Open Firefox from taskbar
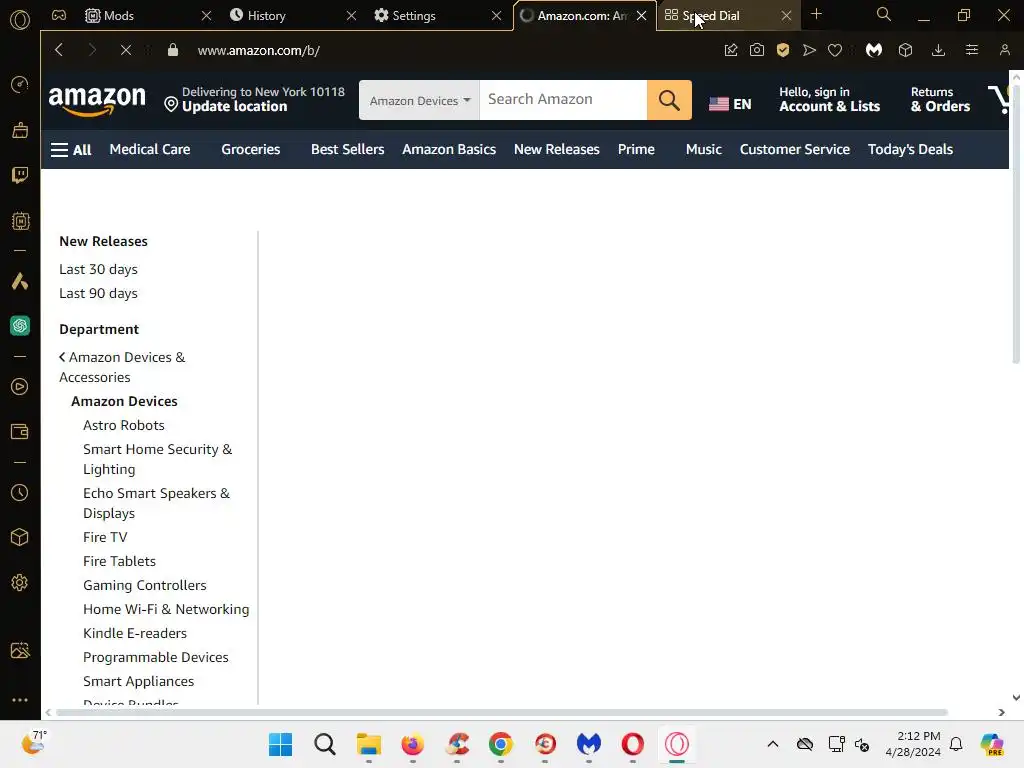 [x=413, y=744]
